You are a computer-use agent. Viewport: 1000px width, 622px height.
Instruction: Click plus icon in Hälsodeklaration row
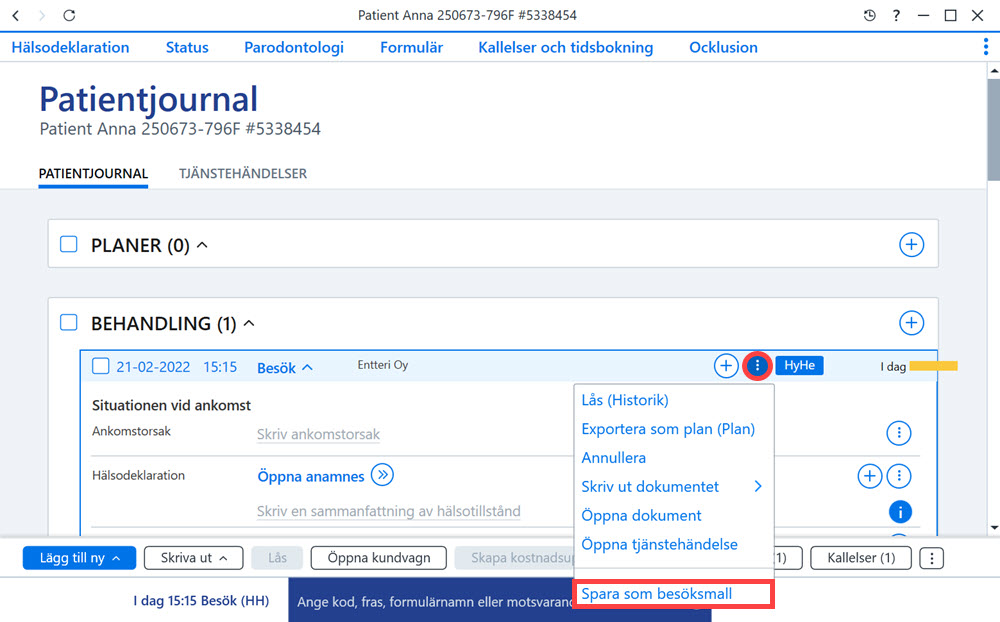point(869,476)
